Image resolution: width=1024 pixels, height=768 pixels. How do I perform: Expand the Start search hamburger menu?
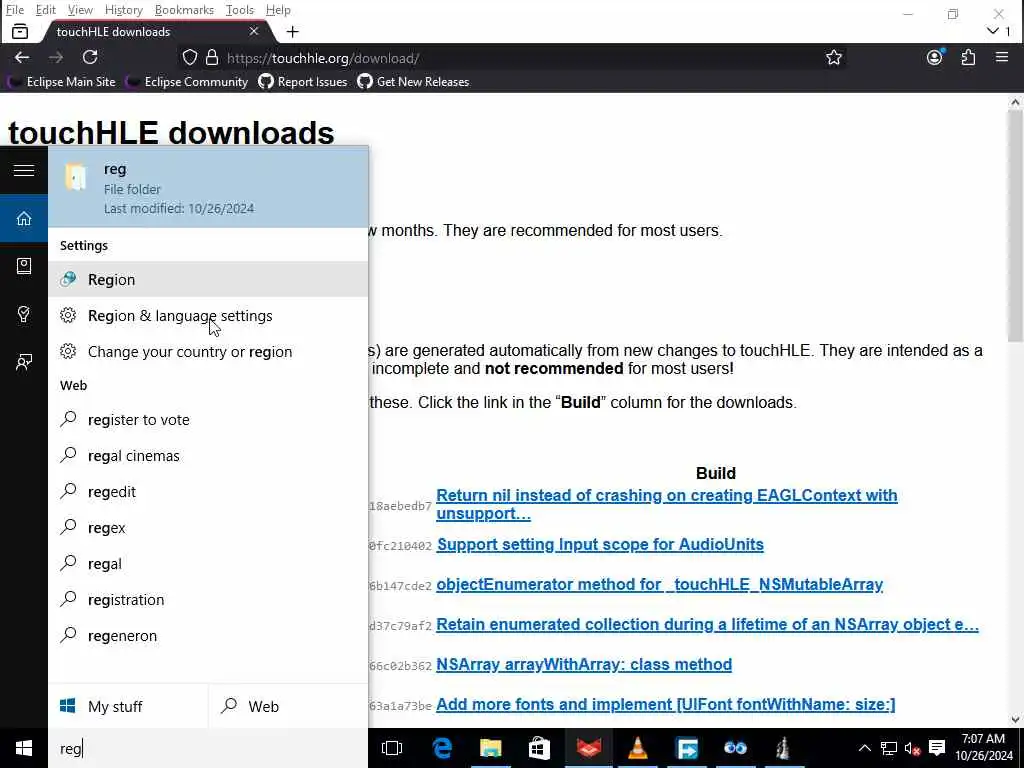point(24,170)
